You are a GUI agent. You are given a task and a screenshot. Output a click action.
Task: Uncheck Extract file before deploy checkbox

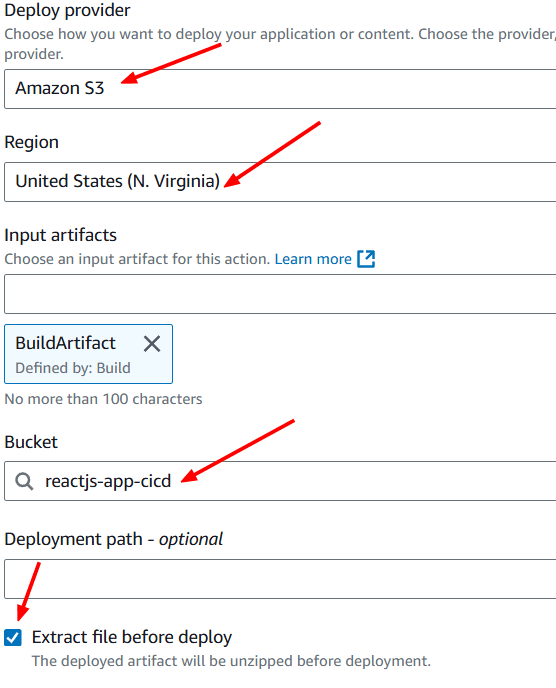click(x=13, y=638)
